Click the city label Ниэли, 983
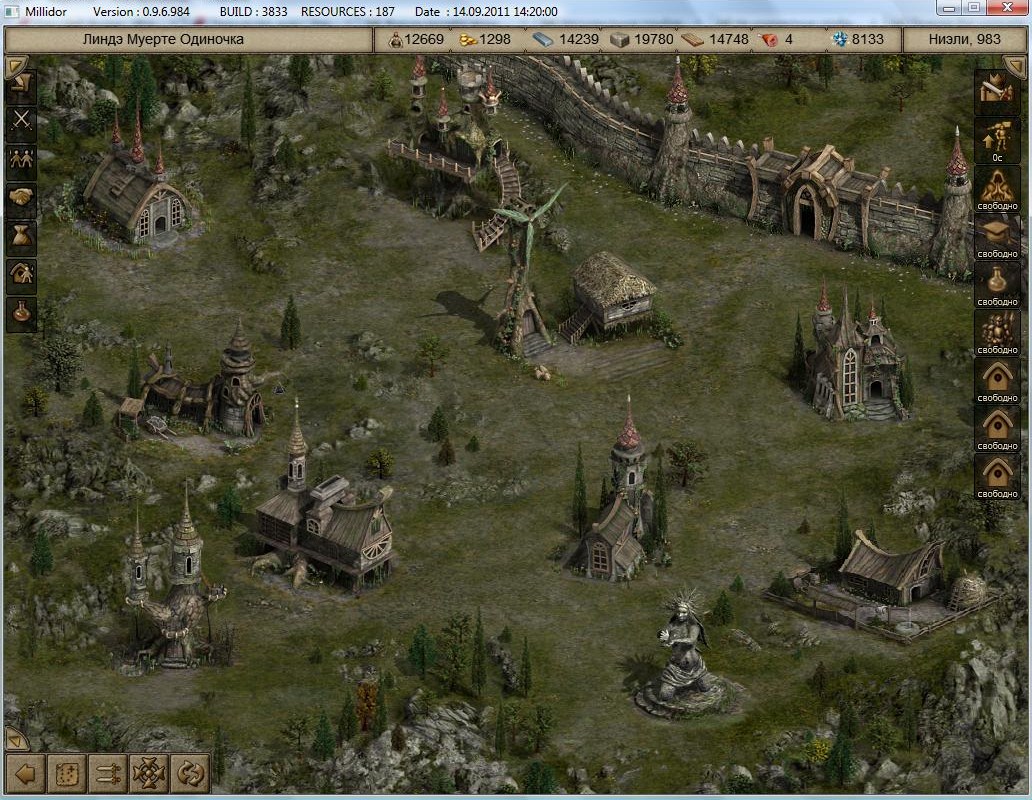Image resolution: width=1032 pixels, height=800 pixels. pos(964,39)
